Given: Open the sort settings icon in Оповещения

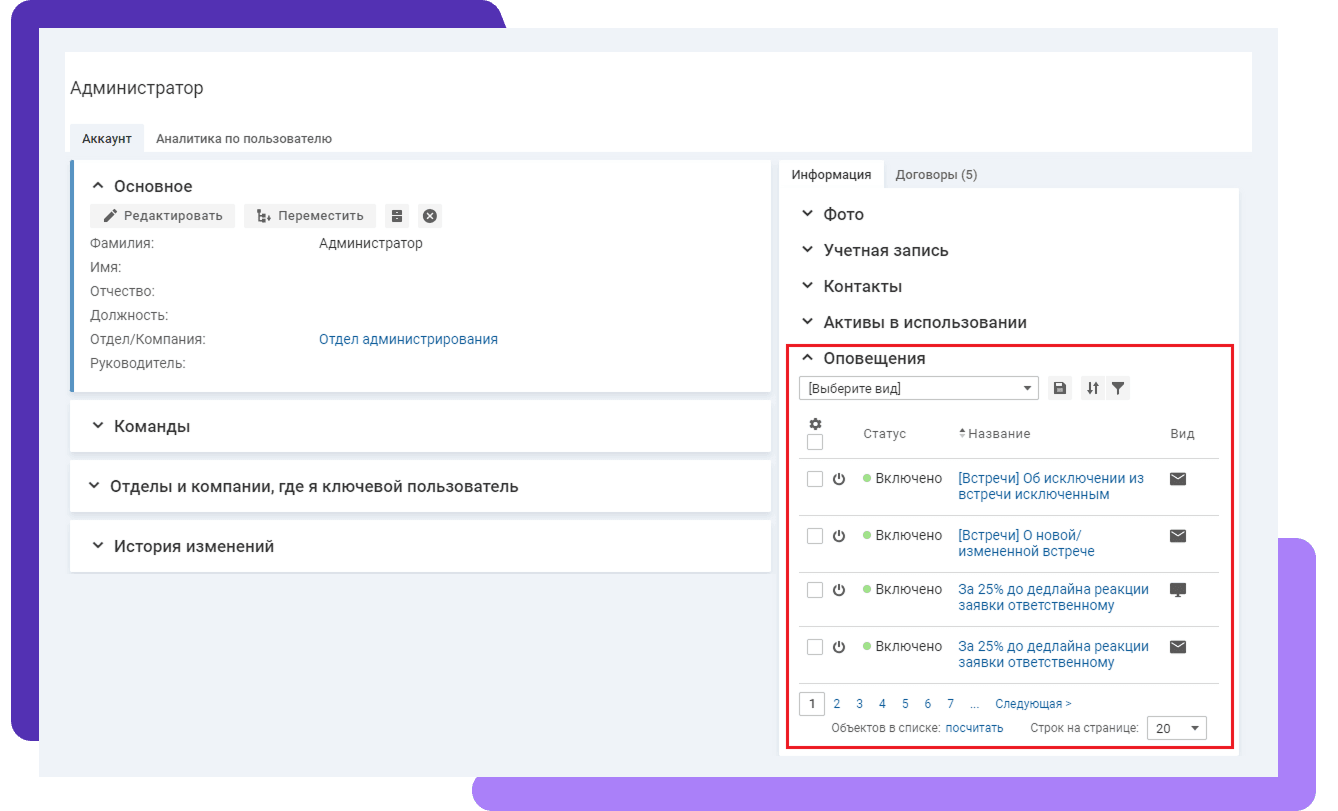Looking at the screenshot, I should tap(1093, 388).
